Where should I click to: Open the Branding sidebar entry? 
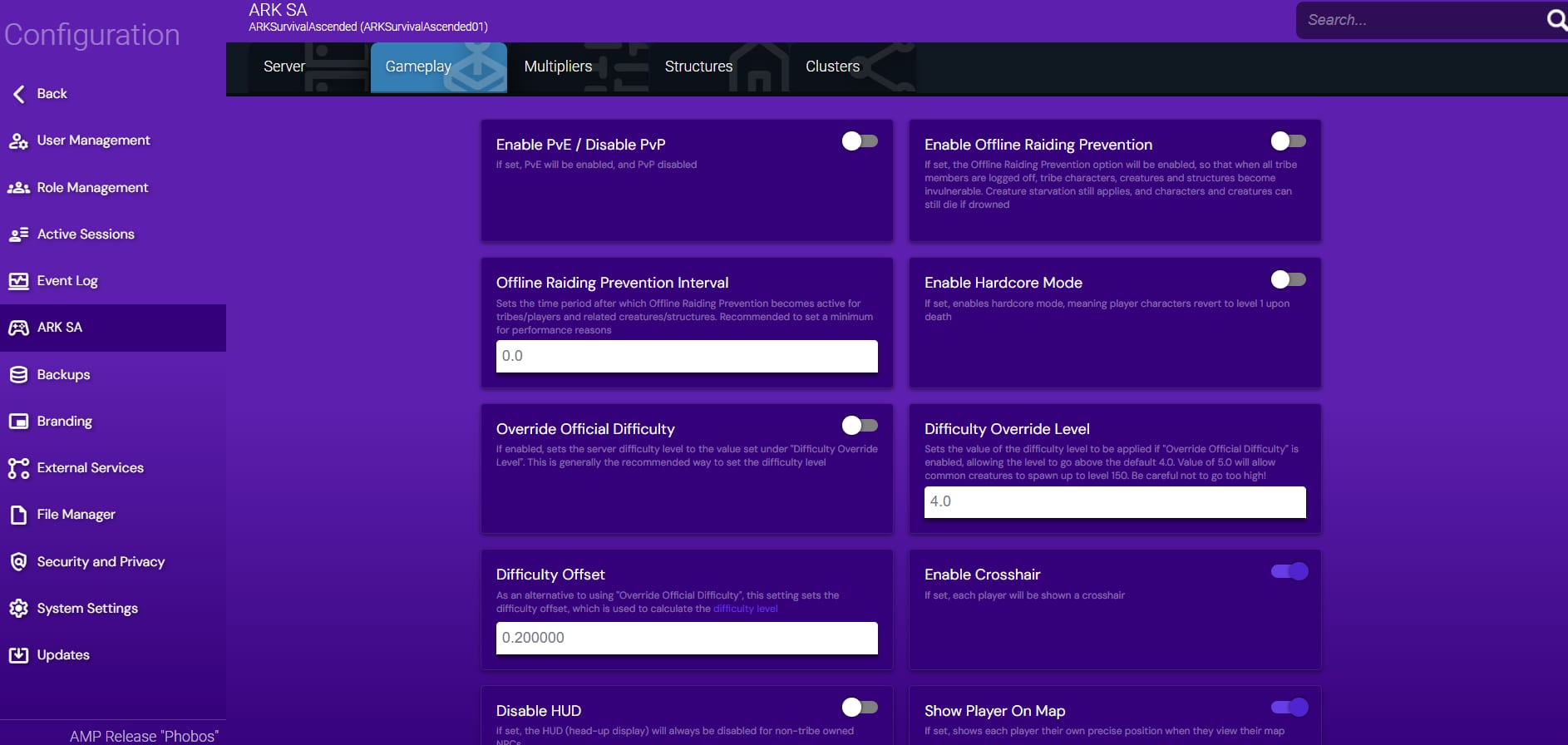(64, 422)
